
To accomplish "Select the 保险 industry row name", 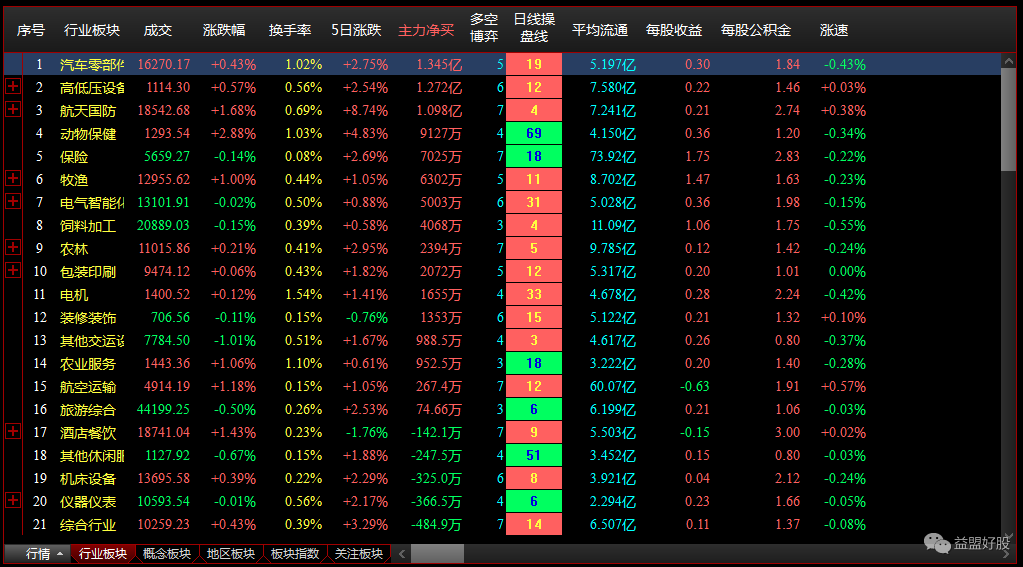I will [x=74, y=157].
